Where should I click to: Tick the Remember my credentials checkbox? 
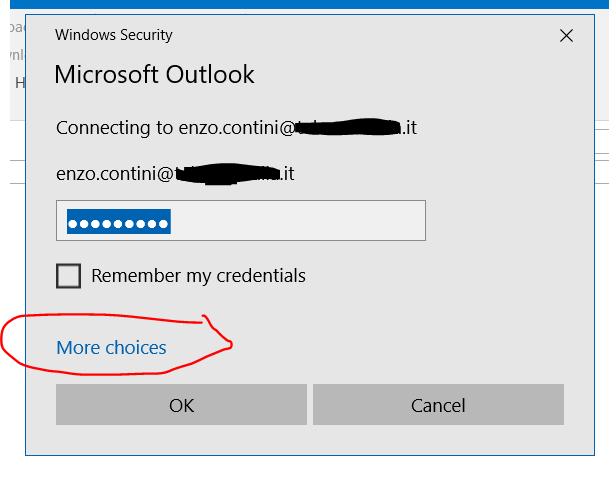(x=68, y=275)
